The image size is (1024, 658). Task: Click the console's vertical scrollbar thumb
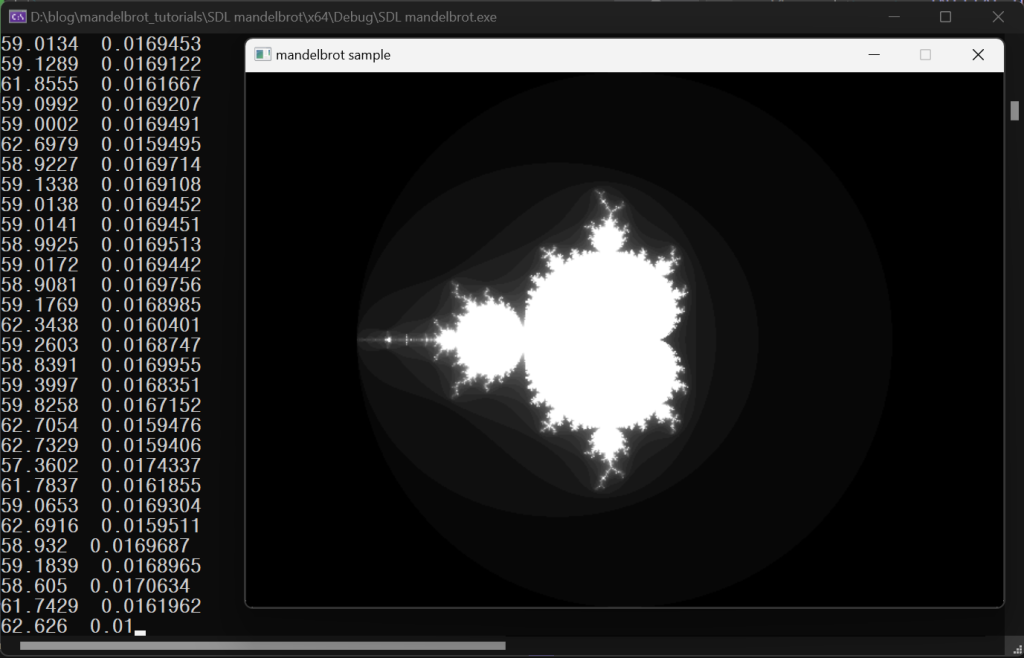click(1014, 110)
